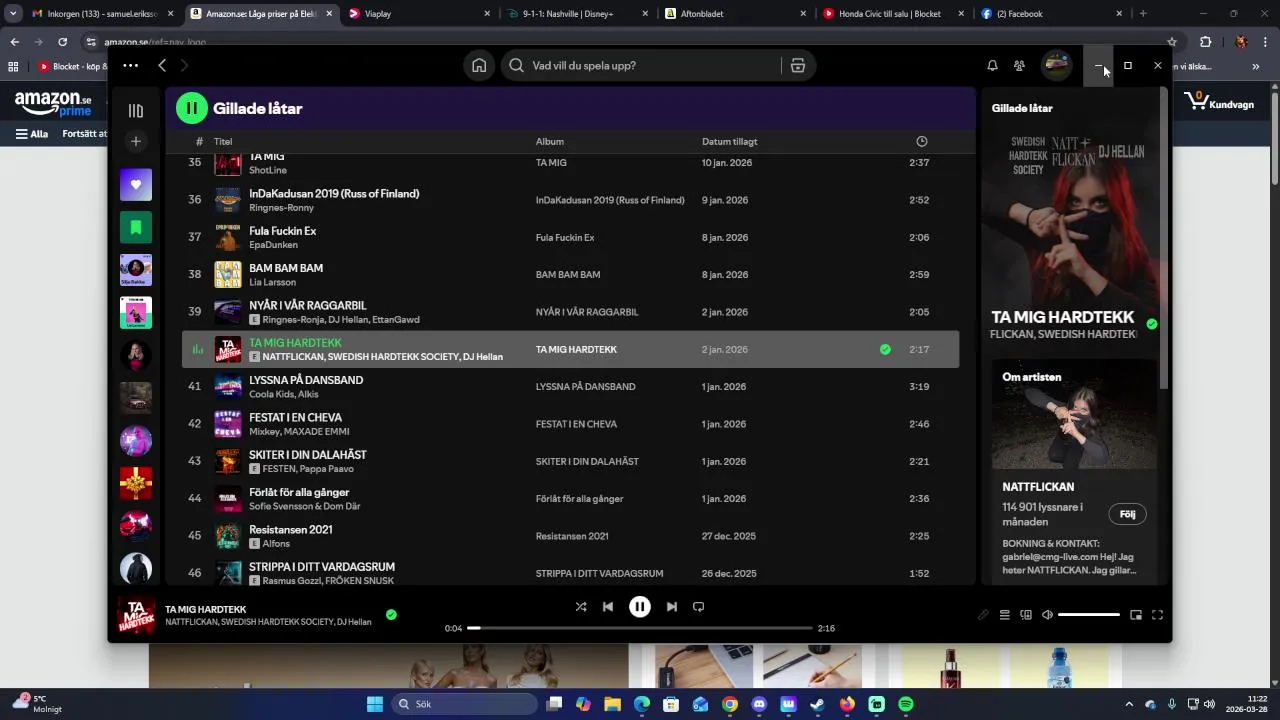Click the 'Vad vill du spela upp?' search field
1280x720 pixels.
click(640, 65)
